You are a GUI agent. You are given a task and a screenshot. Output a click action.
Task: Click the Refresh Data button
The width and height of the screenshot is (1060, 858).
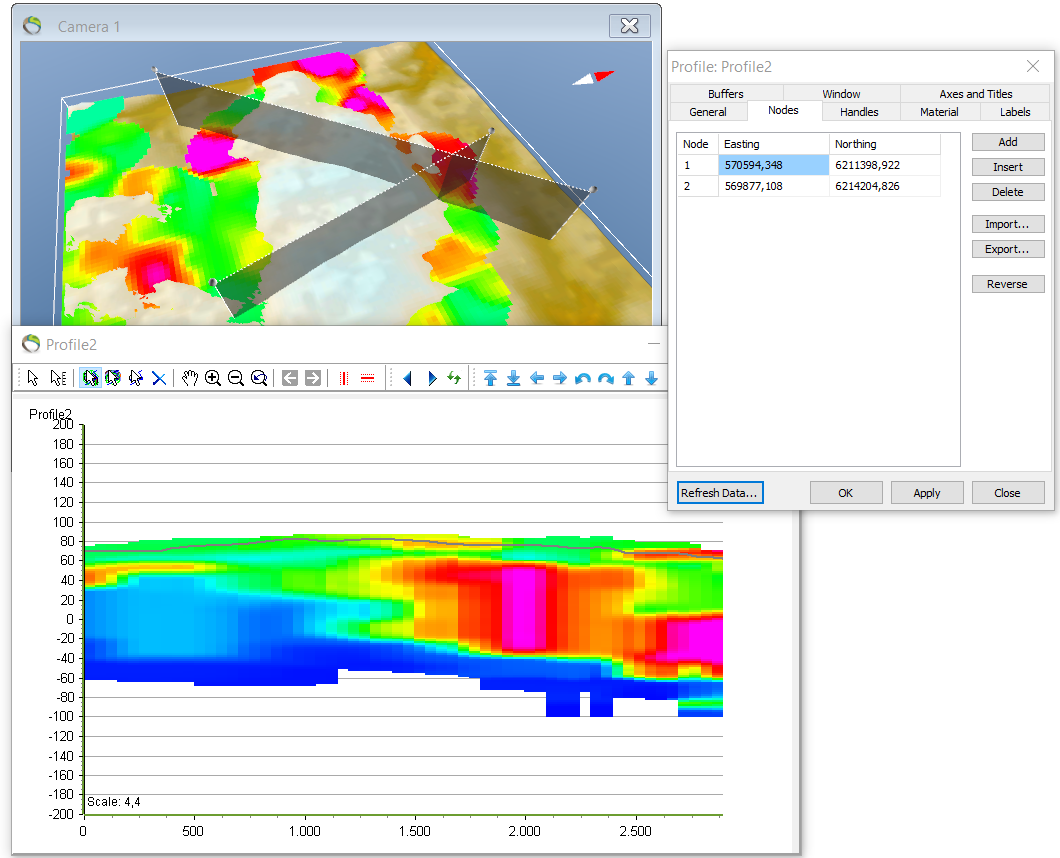pyautogui.click(x=720, y=492)
